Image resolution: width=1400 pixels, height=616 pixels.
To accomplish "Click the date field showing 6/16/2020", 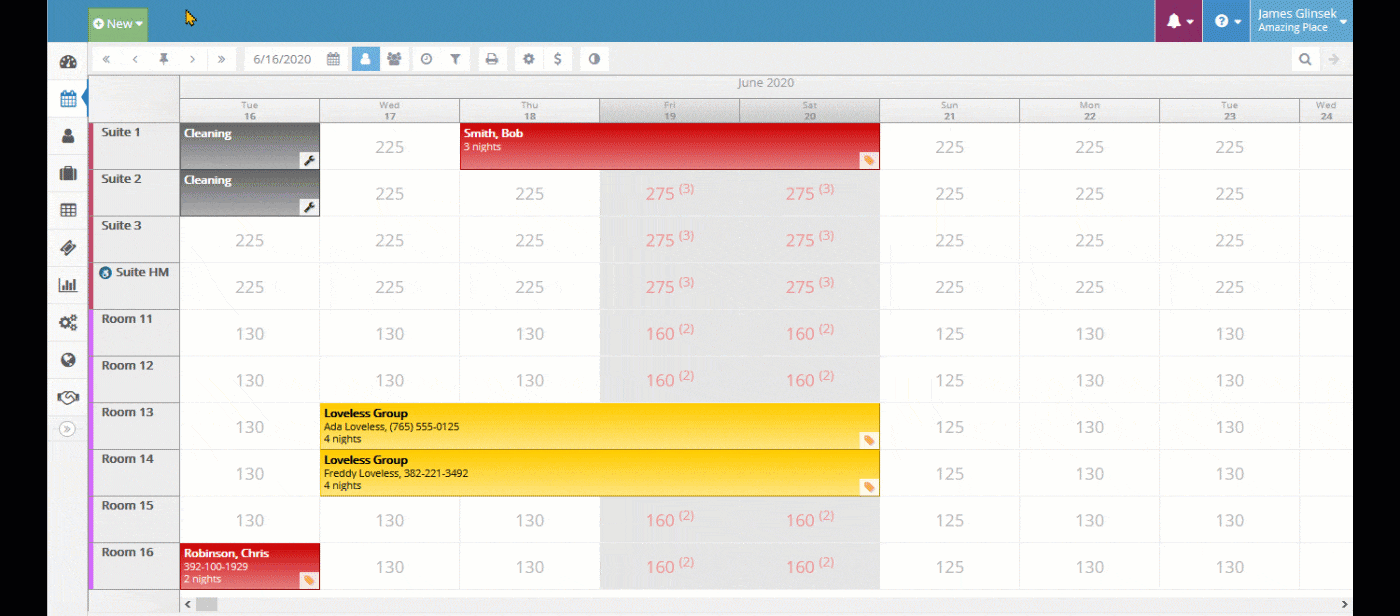I will [x=283, y=59].
